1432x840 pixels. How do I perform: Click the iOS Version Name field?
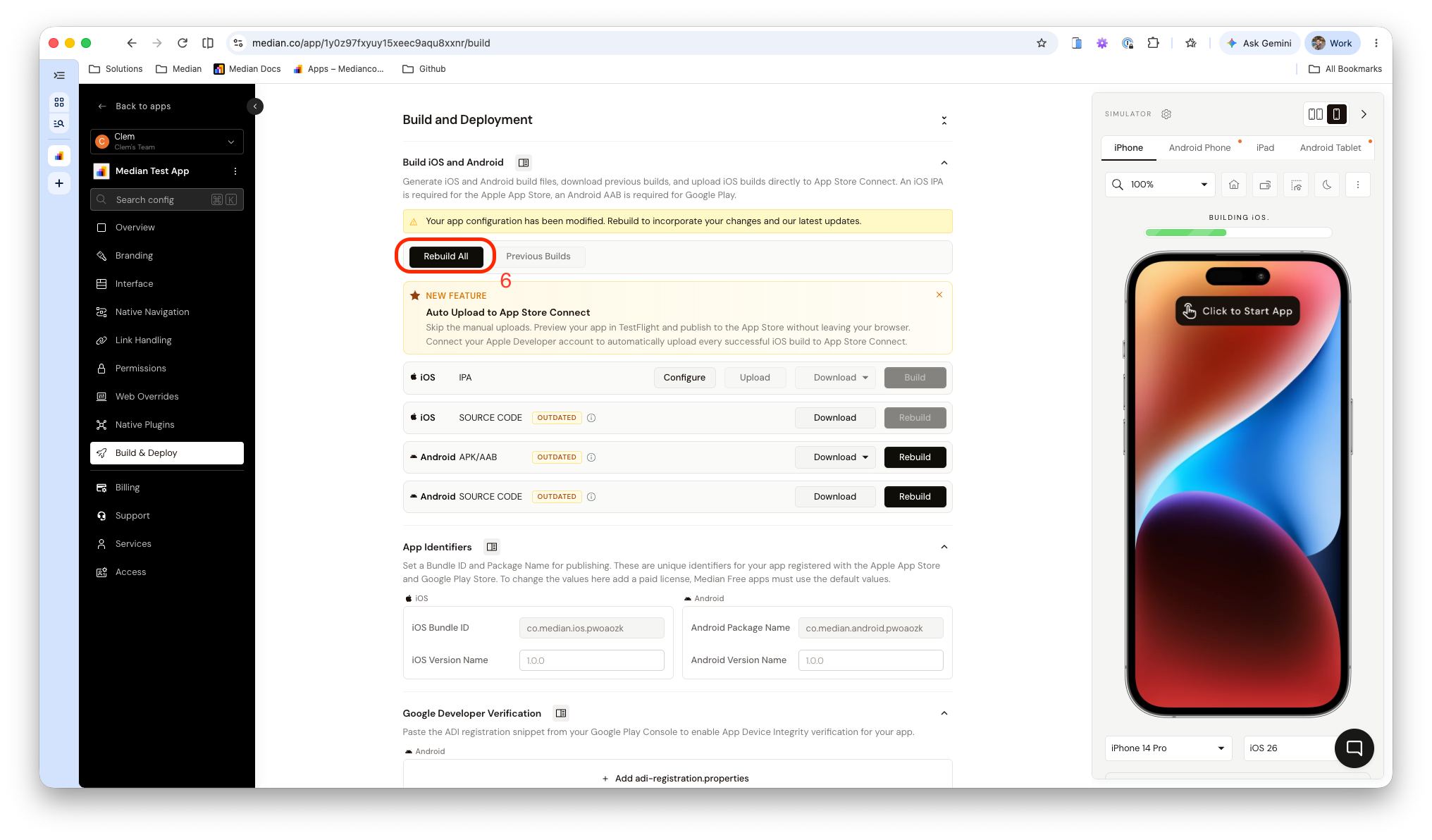tap(591, 660)
